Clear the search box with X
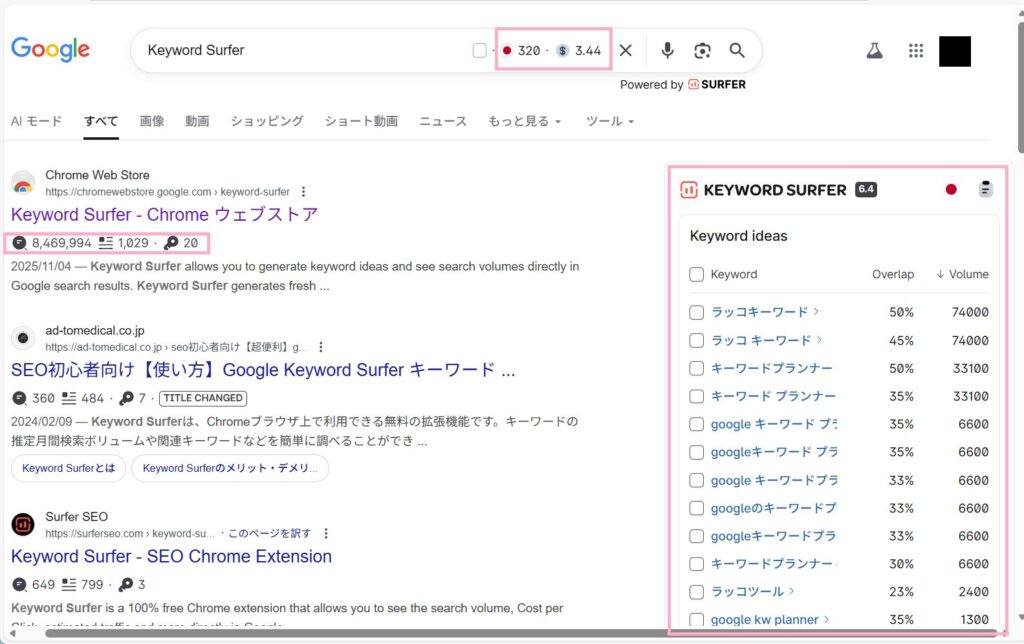 pyautogui.click(x=625, y=51)
